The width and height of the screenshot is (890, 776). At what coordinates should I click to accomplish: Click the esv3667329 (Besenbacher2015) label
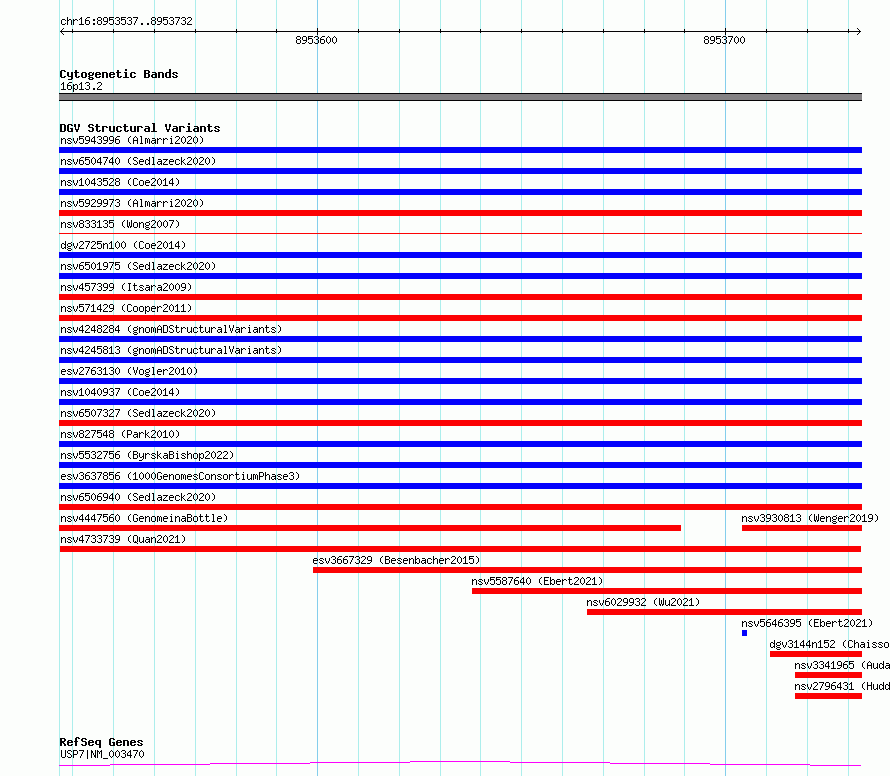(396, 560)
